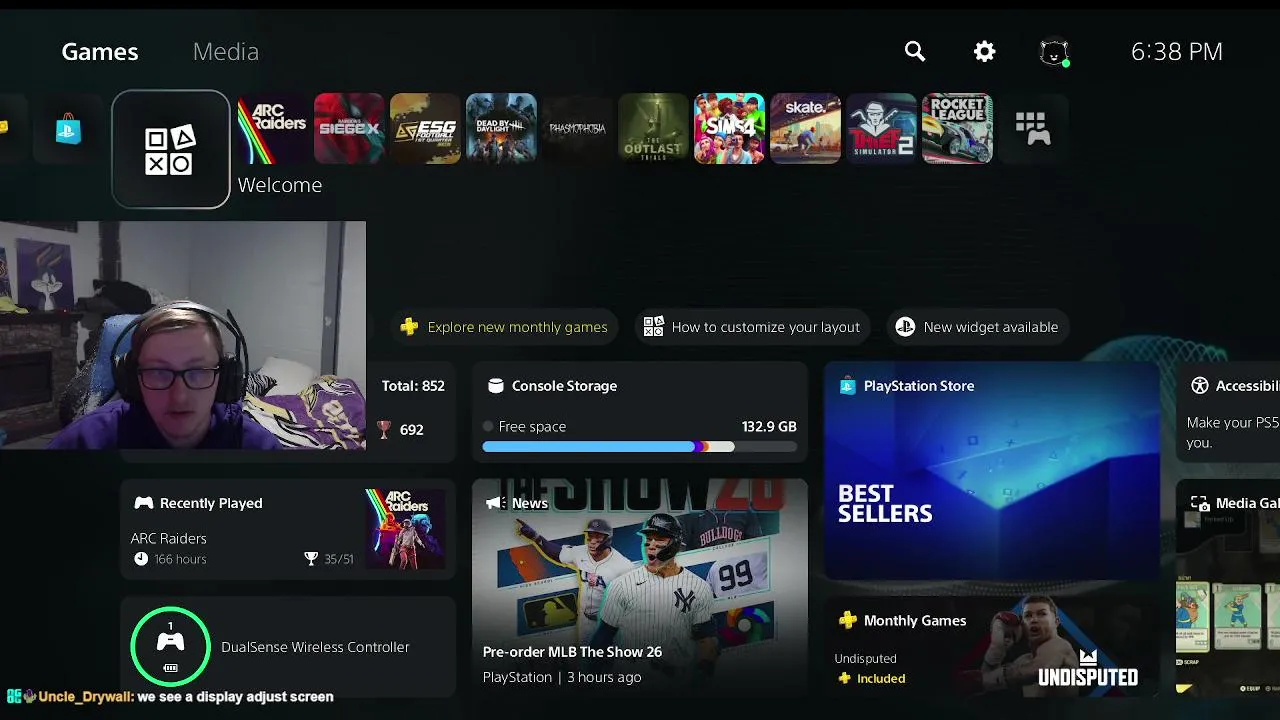Switch to the Games tab
Screen dimensions: 1280x720
(x=100, y=52)
